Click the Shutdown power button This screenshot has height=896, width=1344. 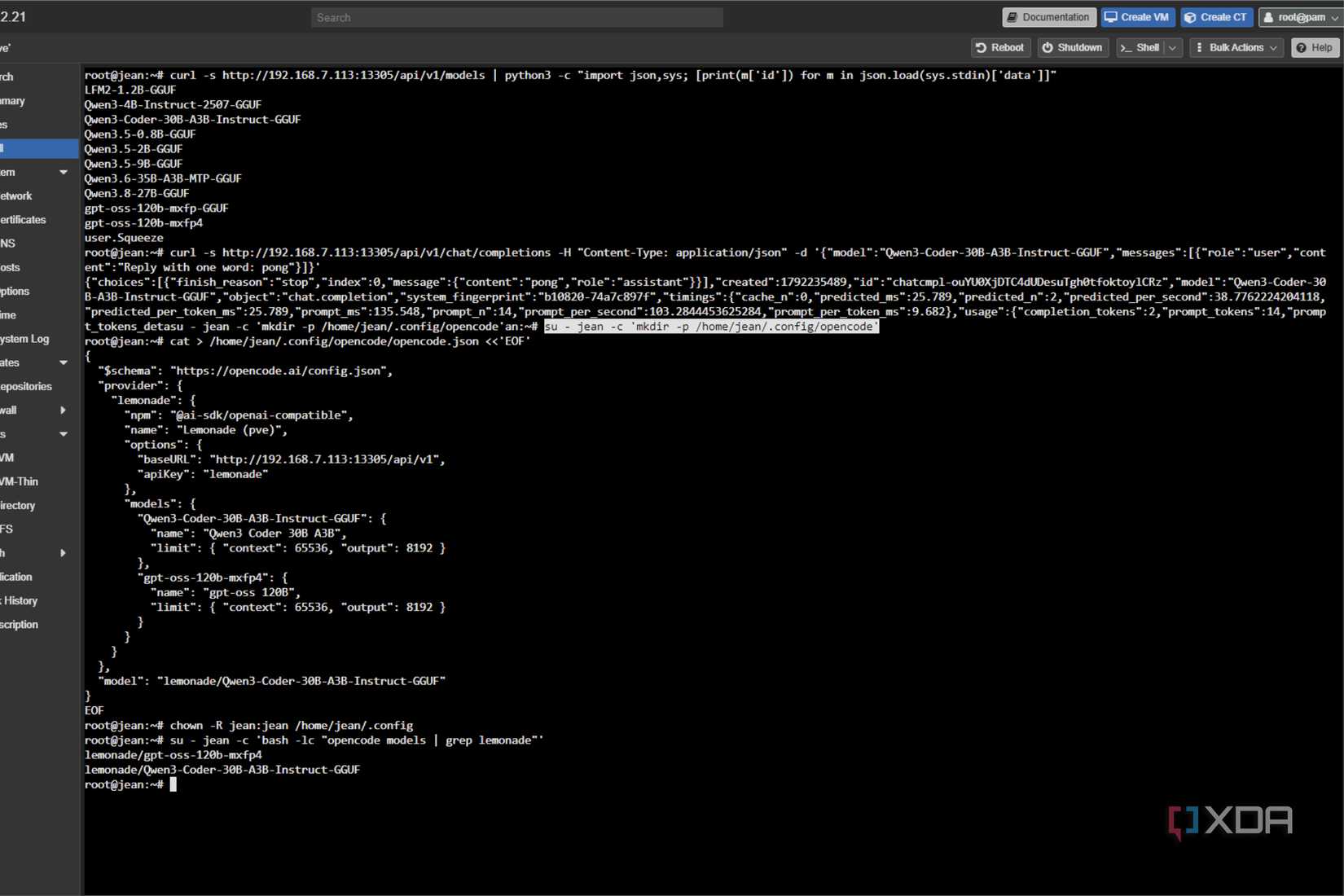click(x=1073, y=48)
